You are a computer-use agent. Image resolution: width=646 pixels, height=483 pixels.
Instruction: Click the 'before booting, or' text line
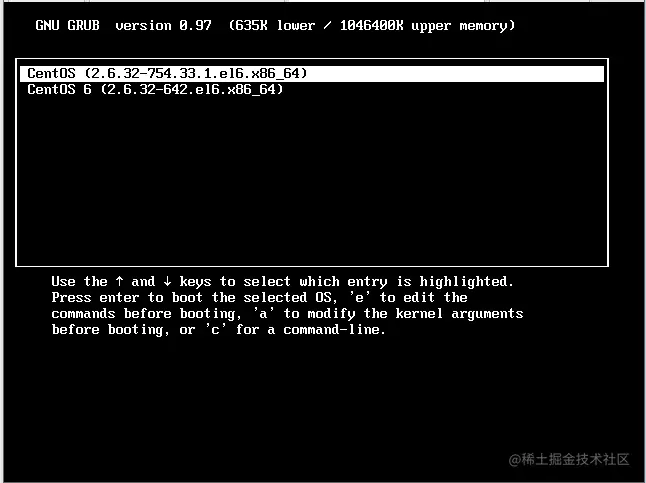click(x=123, y=330)
